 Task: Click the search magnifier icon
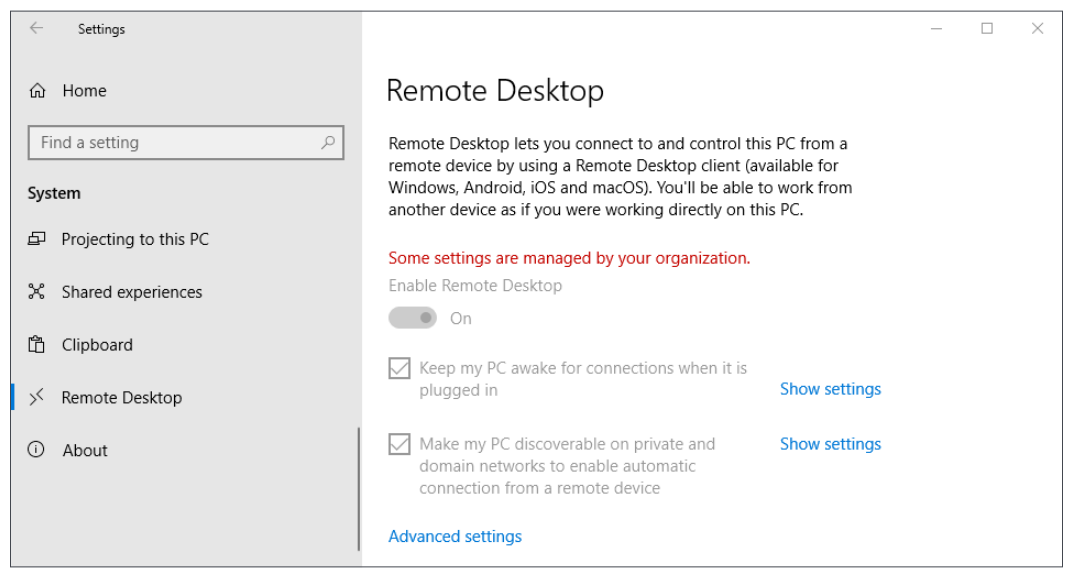point(328,143)
